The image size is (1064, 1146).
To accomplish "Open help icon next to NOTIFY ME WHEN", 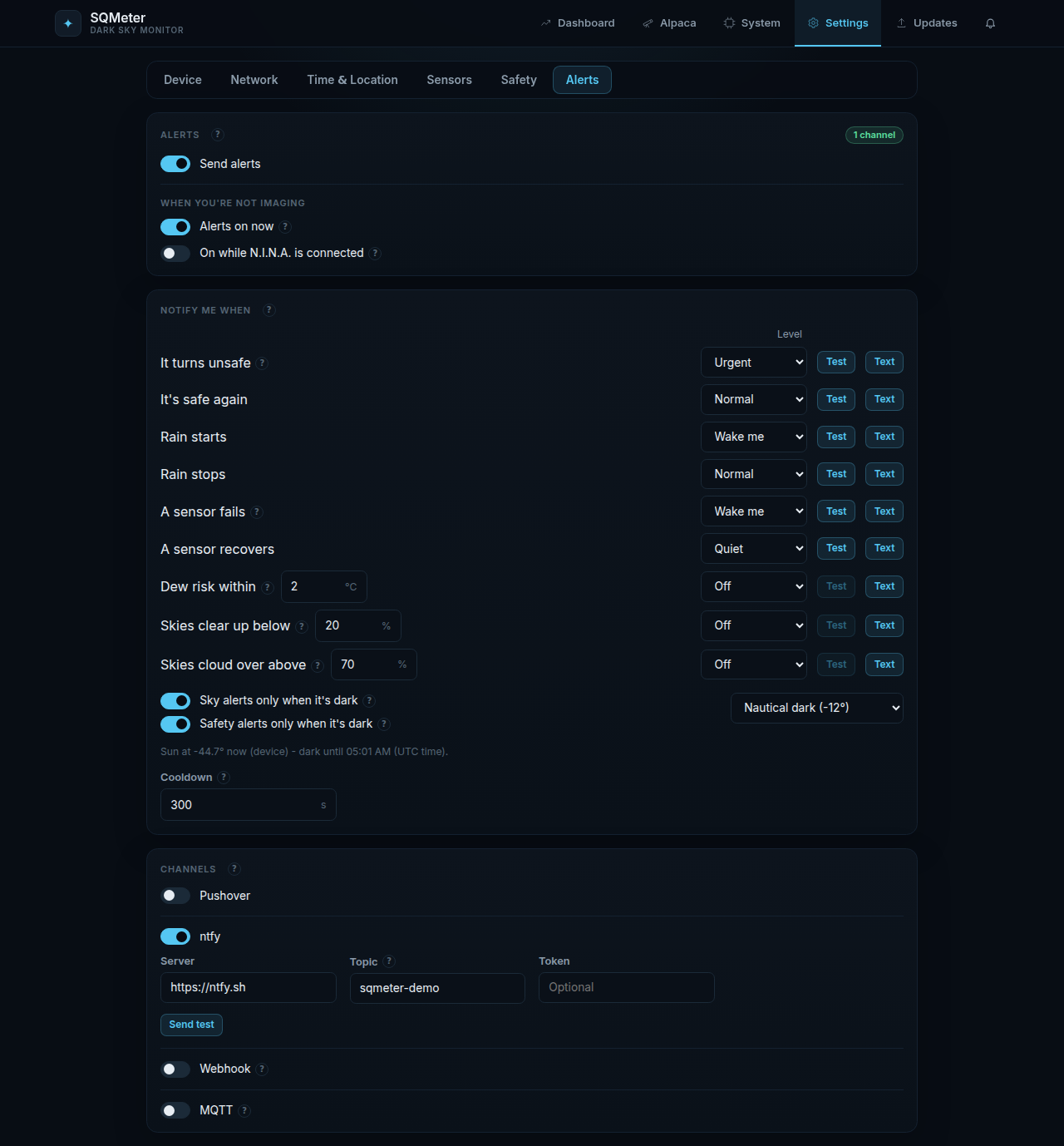I will [x=269, y=310].
